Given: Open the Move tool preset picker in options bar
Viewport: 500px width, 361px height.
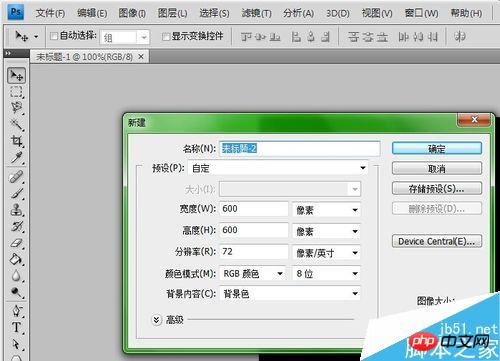Looking at the screenshot, I should coord(36,36).
